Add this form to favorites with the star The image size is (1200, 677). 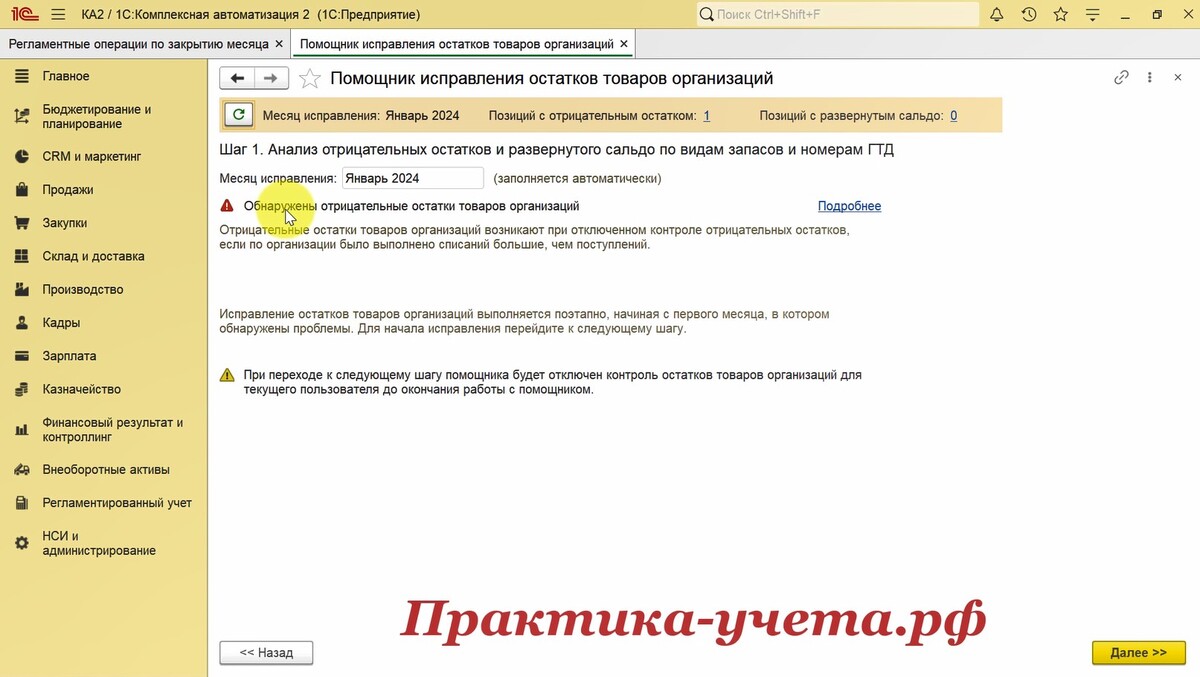click(310, 78)
